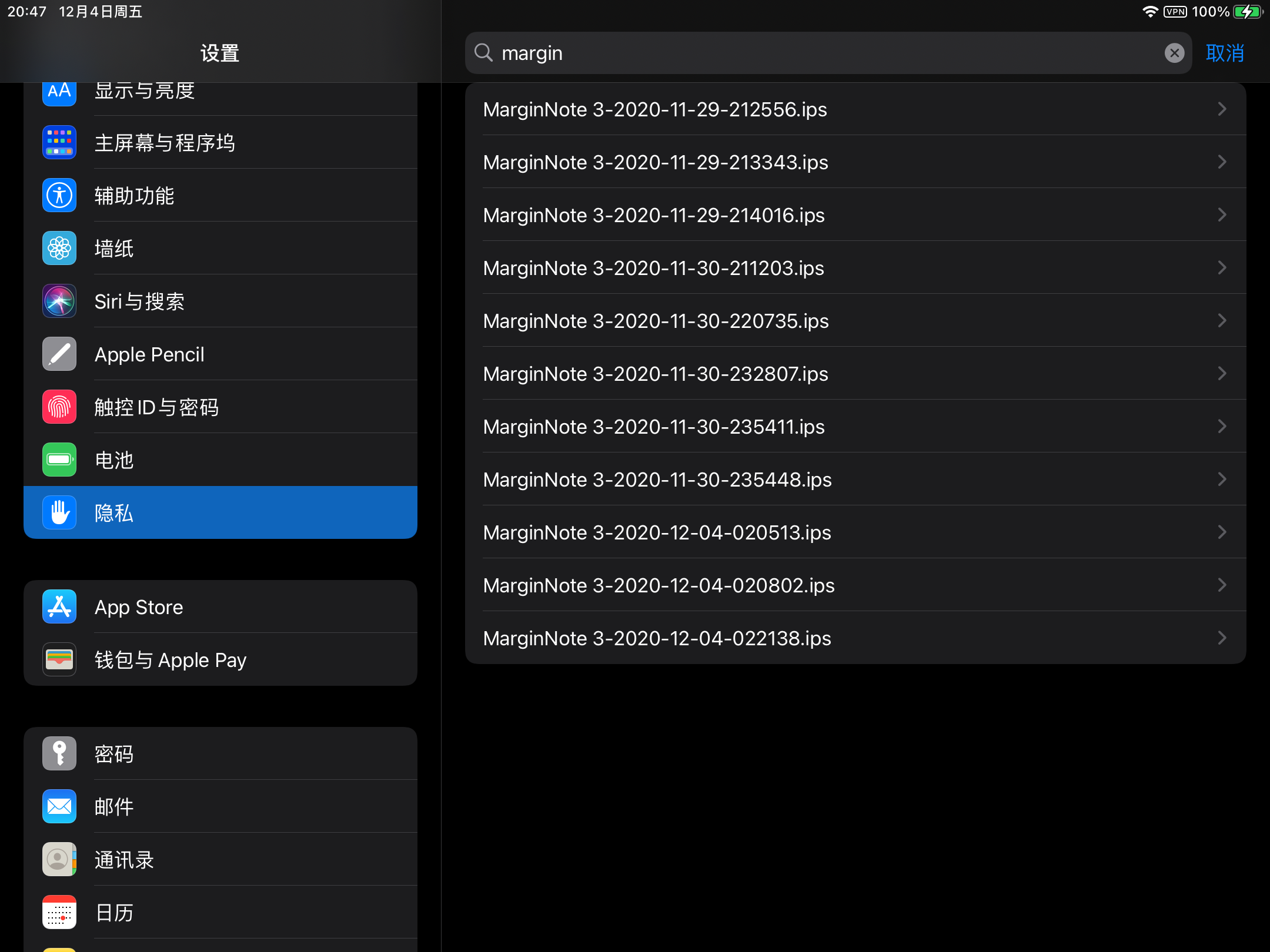Tap the Passwords key icon

59,753
